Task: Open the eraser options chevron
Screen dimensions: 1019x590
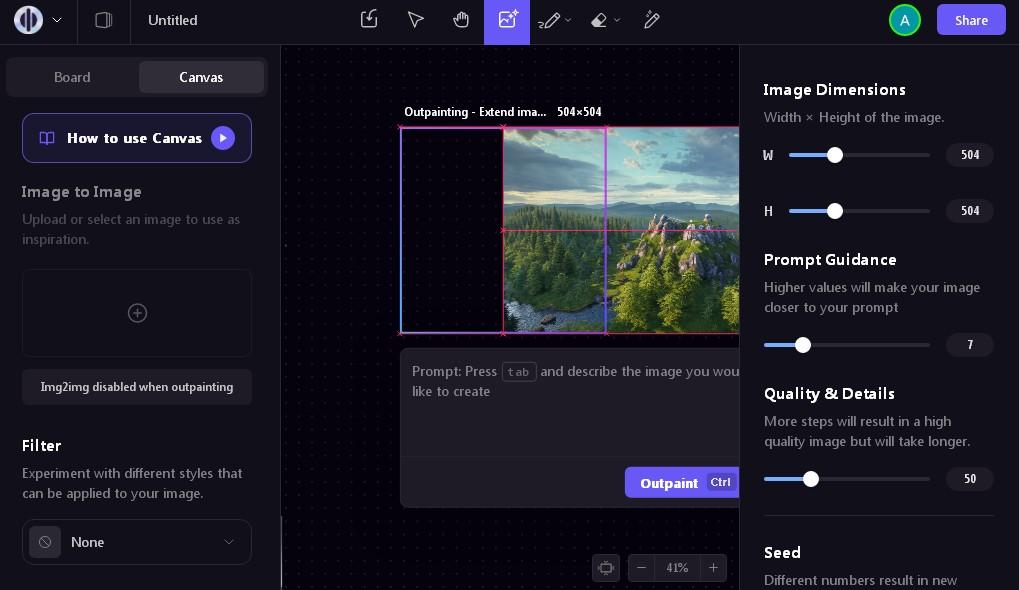Action: 617,20
